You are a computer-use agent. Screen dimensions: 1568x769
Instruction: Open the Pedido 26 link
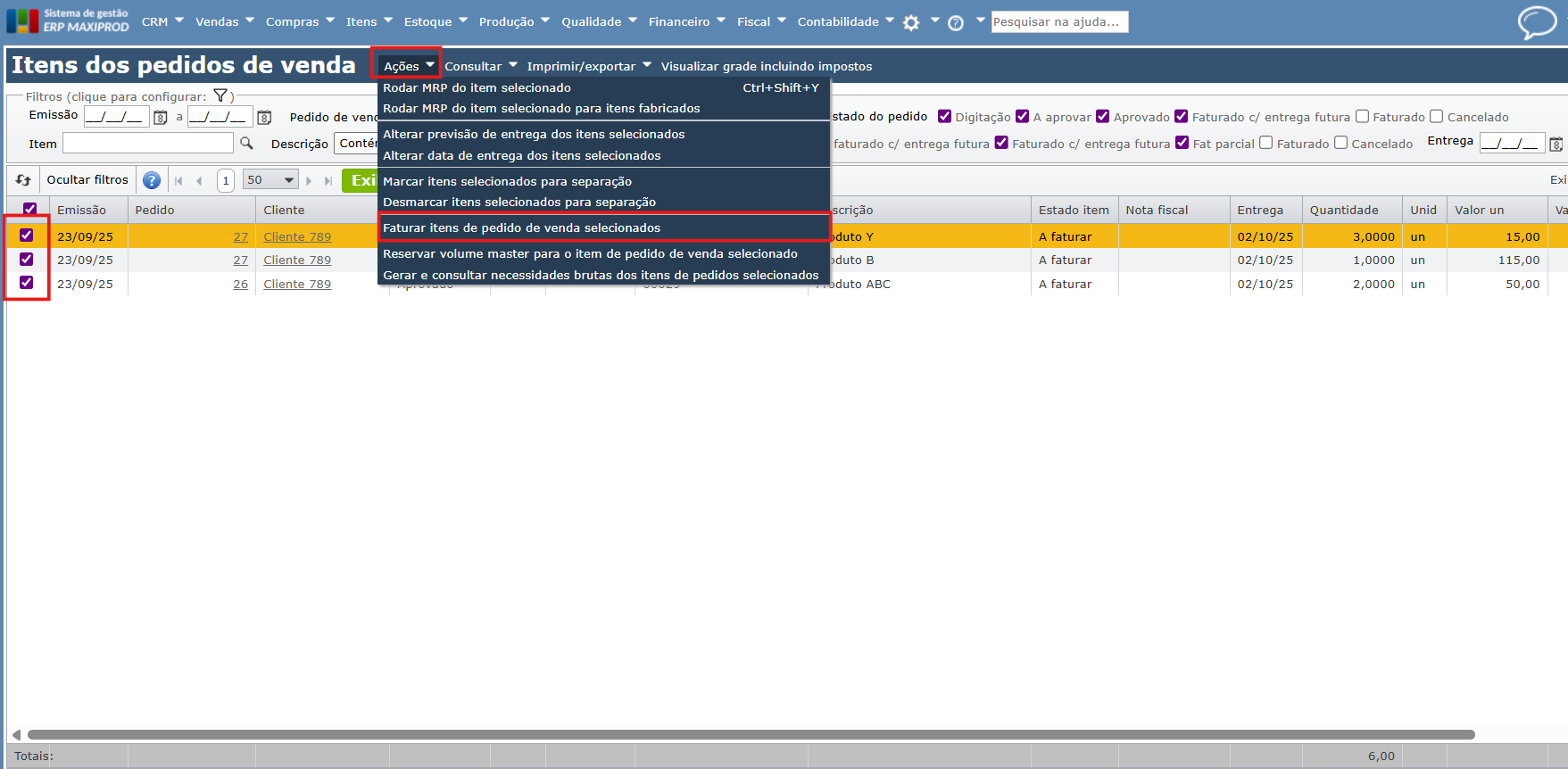click(x=241, y=284)
